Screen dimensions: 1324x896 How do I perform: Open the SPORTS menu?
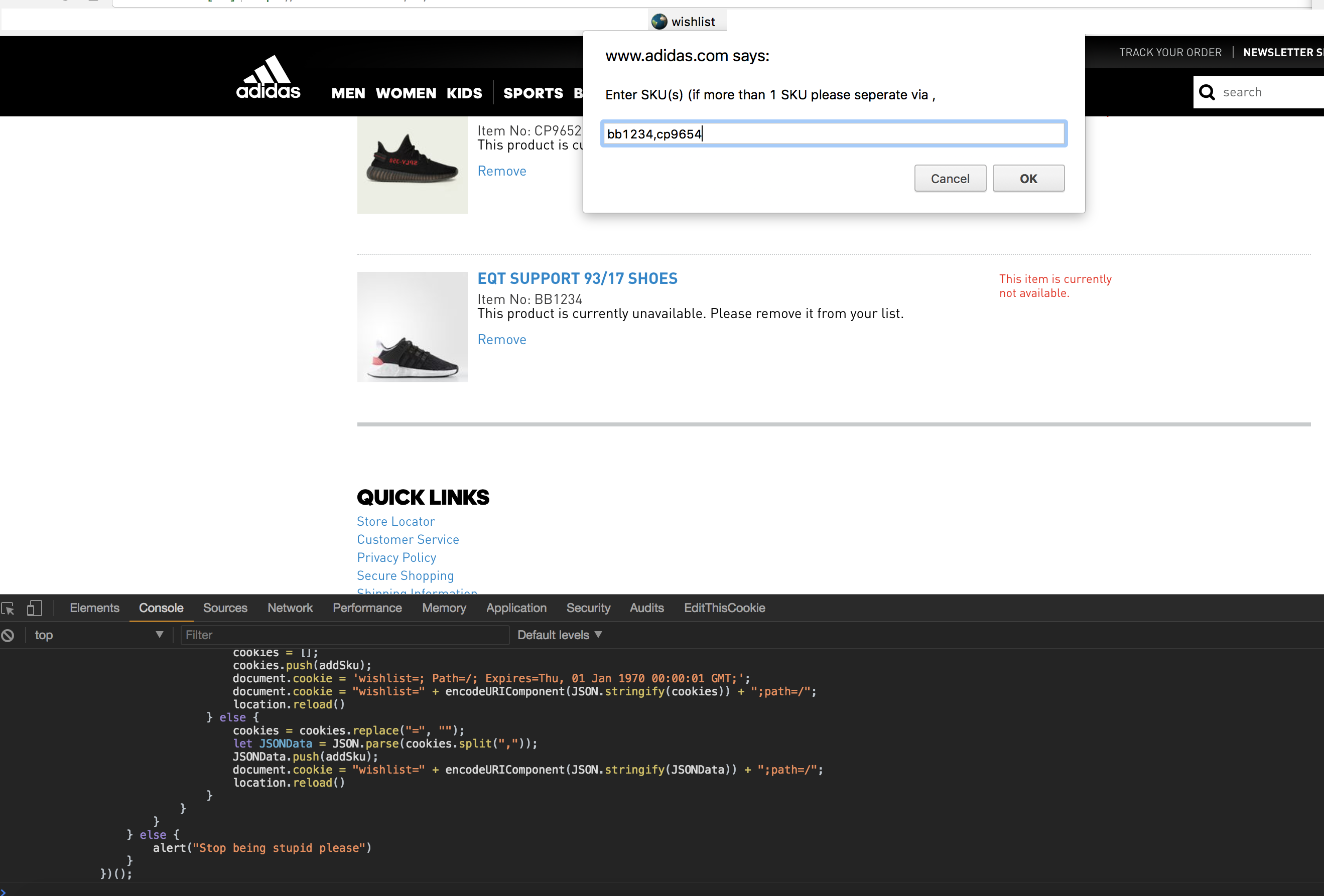533,93
